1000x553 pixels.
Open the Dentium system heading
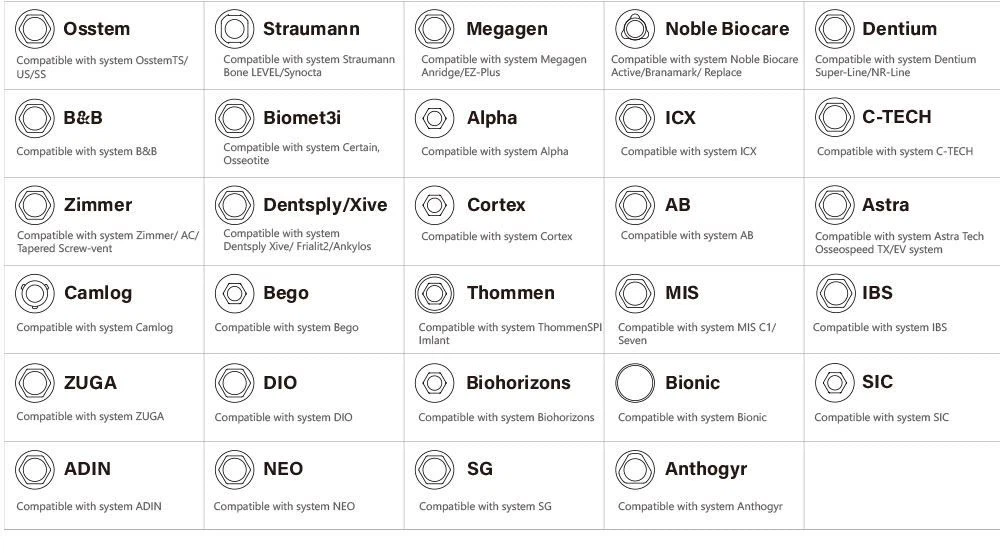(x=899, y=29)
